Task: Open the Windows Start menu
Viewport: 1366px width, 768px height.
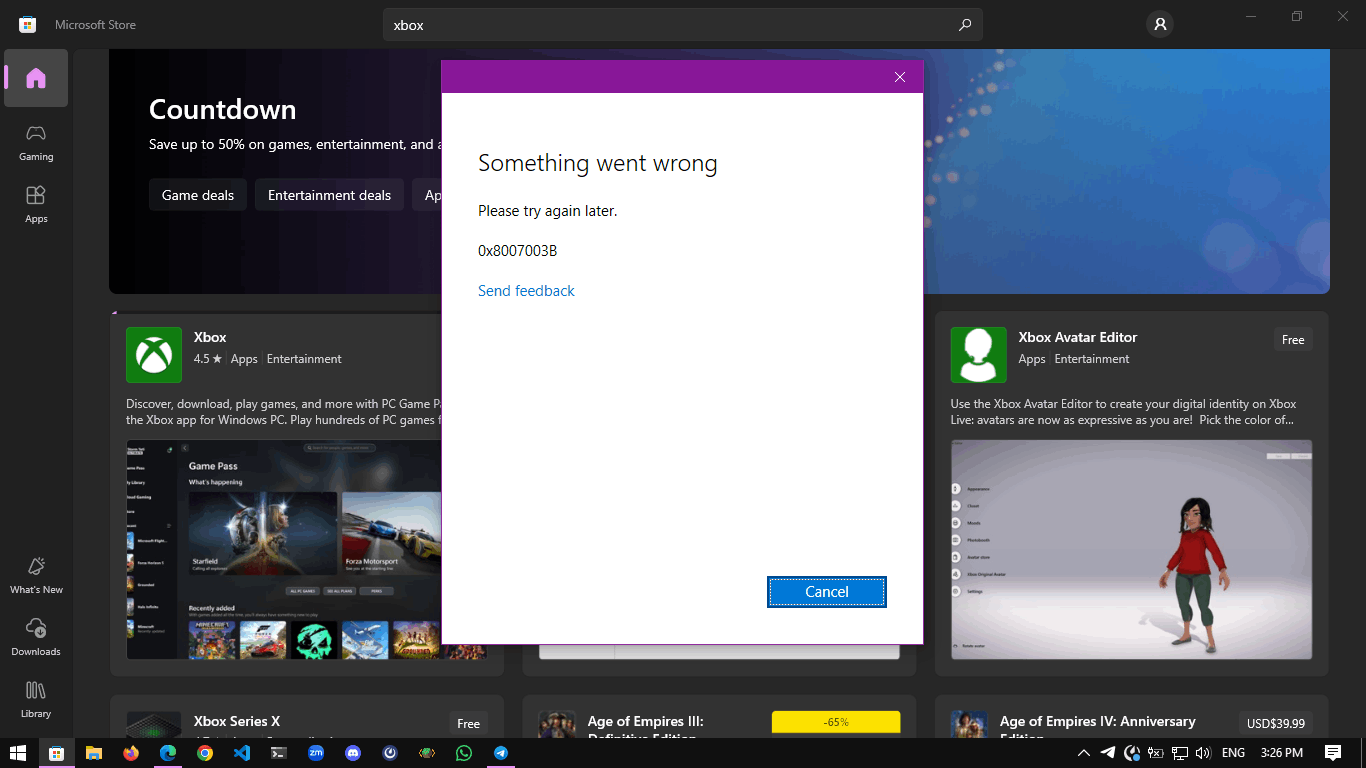Action: [x=18, y=753]
